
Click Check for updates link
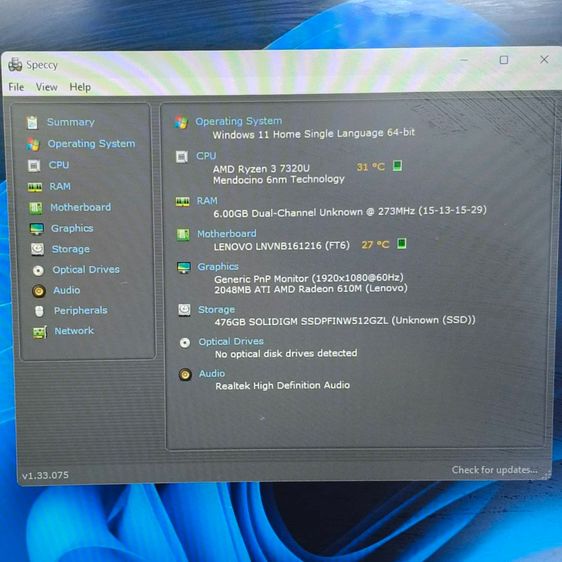point(495,470)
